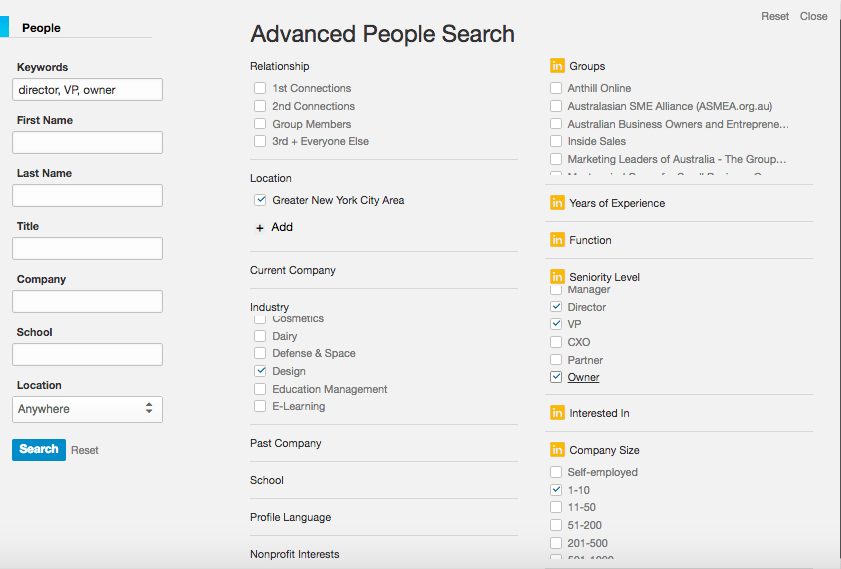841x569 pixels.
Task: Open the Location Anywhere dropdown
Action: (x=87, y=409)
